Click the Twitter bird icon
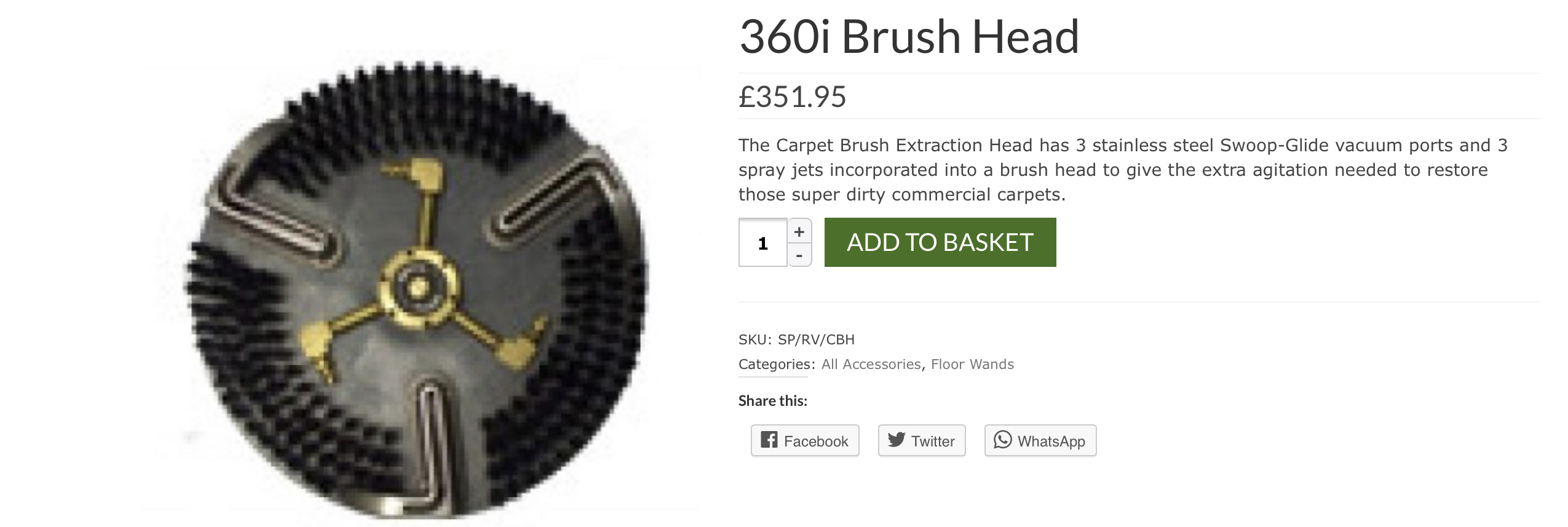1568x527 pixels. click(x=896, y=440)
